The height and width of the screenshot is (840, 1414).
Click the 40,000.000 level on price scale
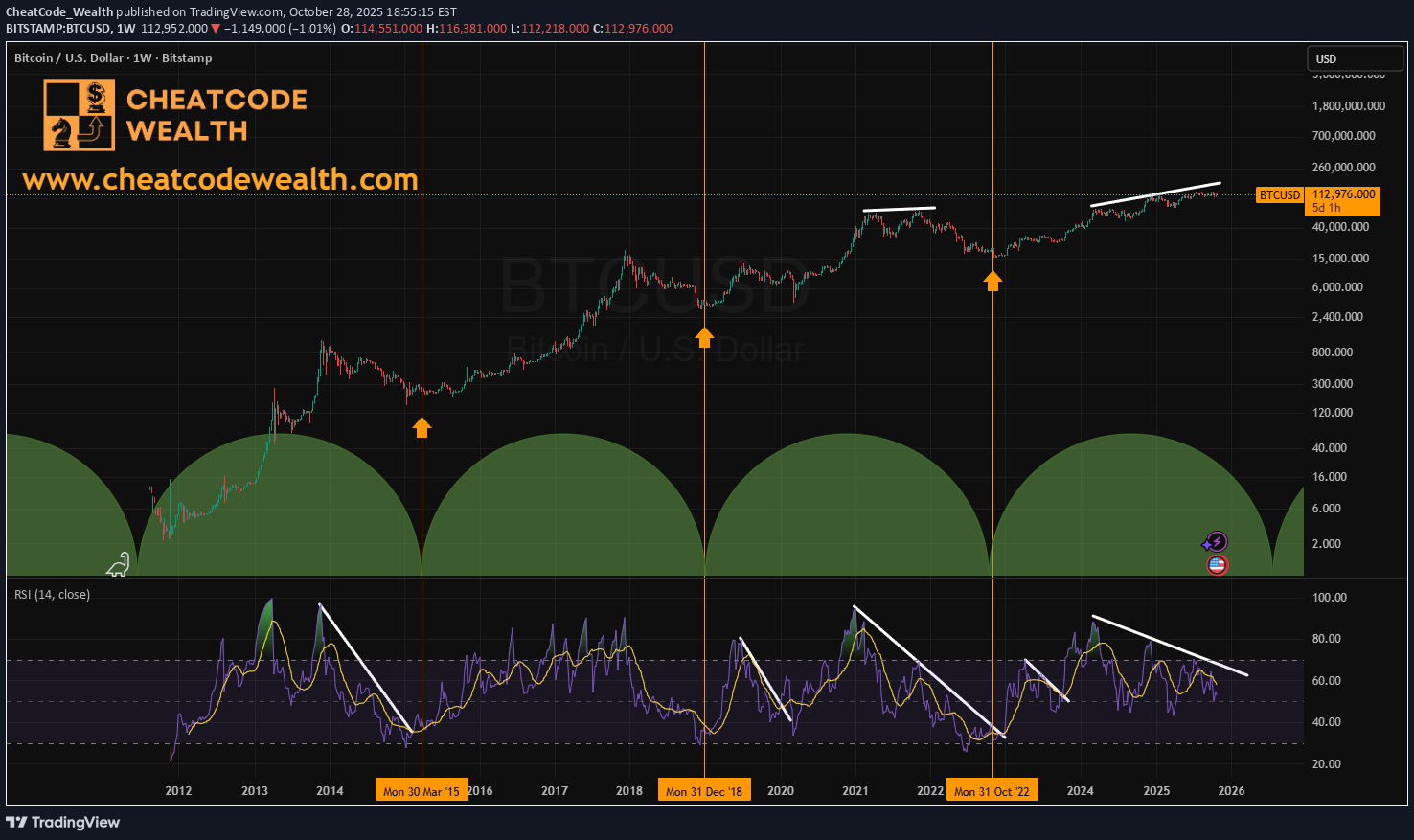1338,226
